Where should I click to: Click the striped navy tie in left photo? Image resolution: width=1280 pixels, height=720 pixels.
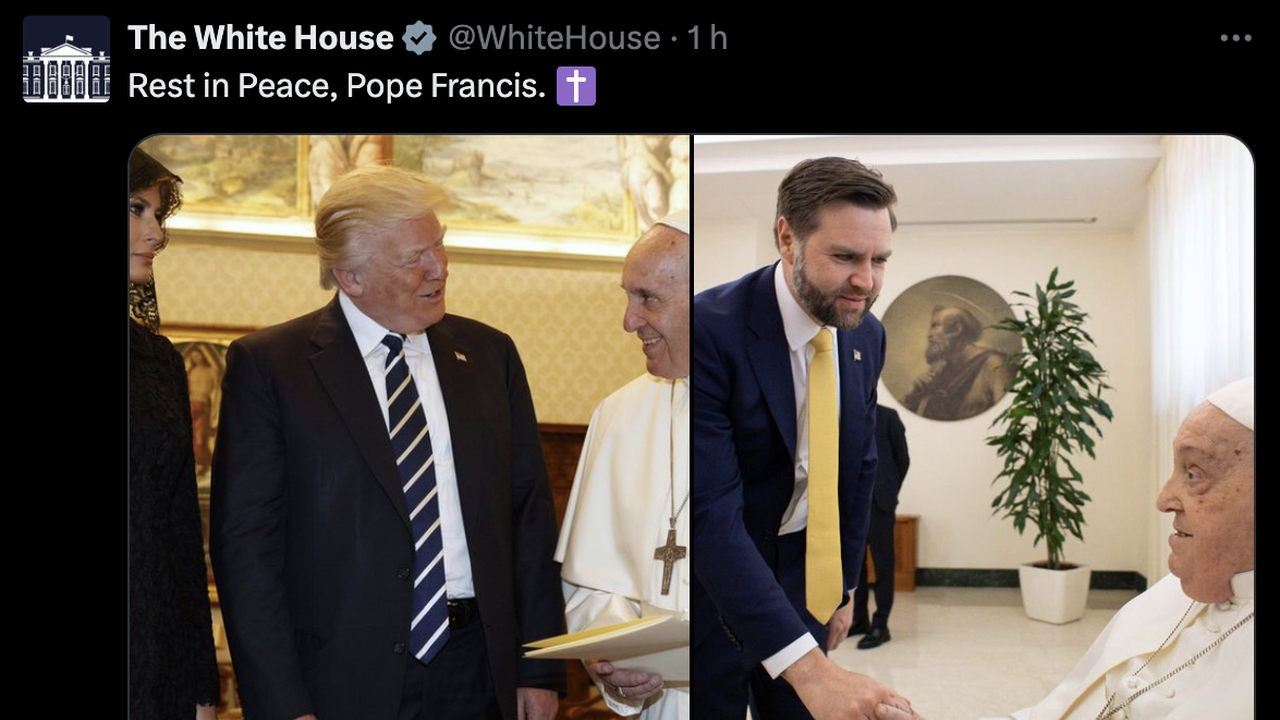(x=417, y=496)
